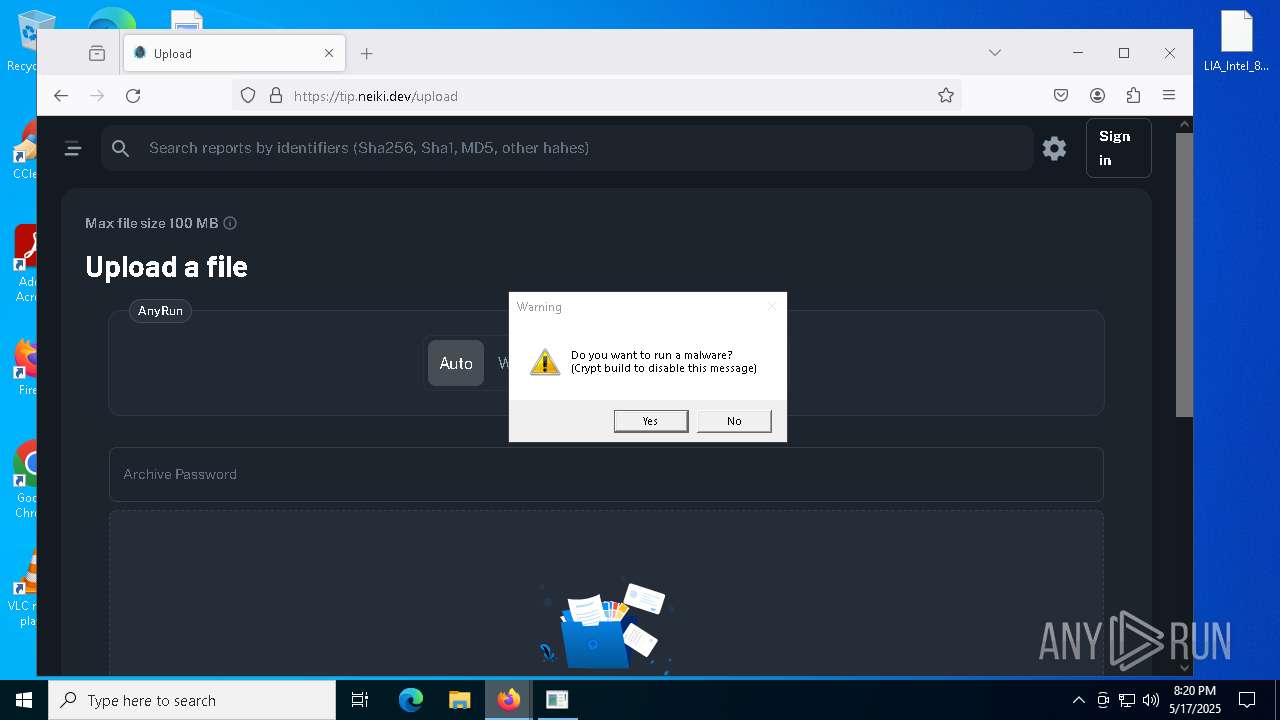Close the Warning dialog box
Viewport: 1280px width, 720px height.
point(772,306)
